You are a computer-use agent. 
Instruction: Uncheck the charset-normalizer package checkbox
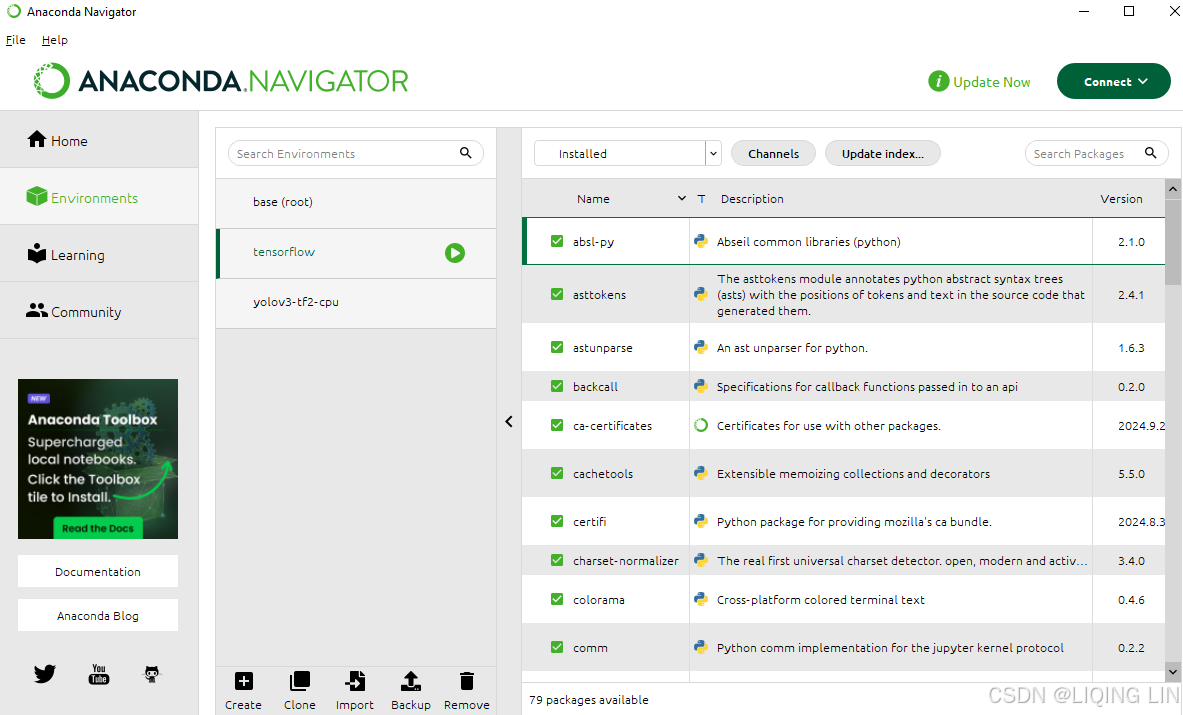click(x=557, y=560)
